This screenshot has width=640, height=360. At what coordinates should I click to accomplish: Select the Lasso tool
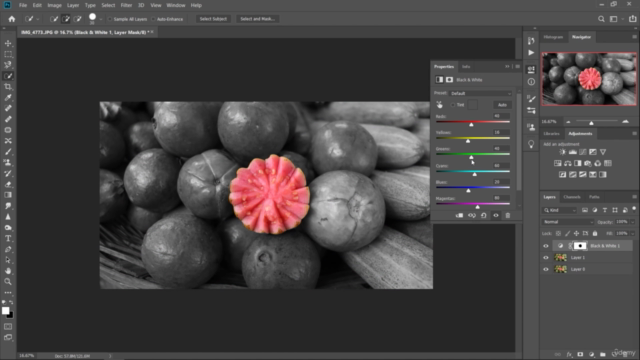point(8,65)
